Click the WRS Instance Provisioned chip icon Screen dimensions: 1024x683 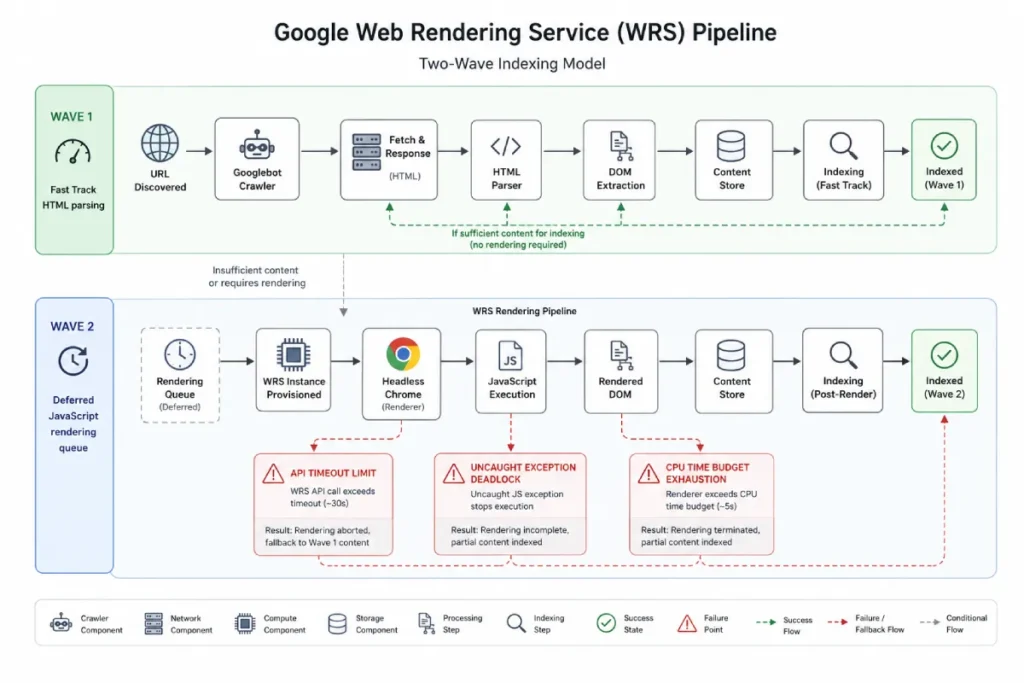coord(293,355)
